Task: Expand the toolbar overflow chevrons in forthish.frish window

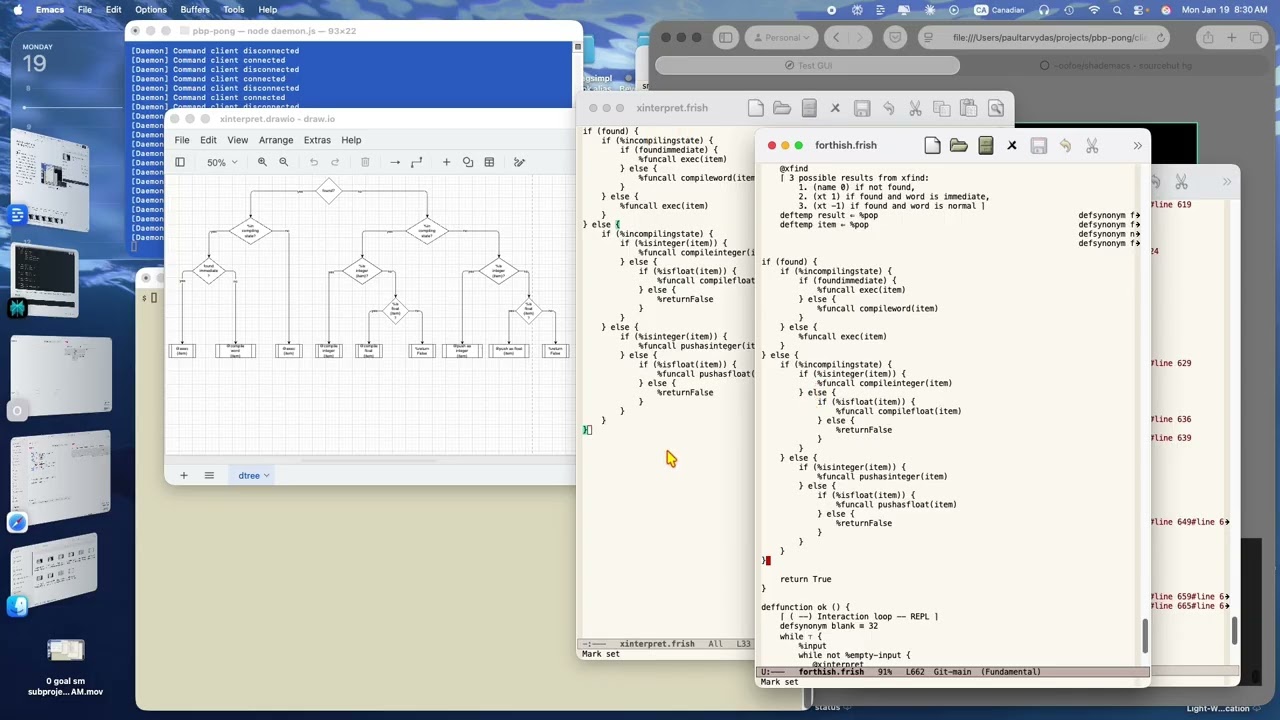Action: click(1137, 146)
